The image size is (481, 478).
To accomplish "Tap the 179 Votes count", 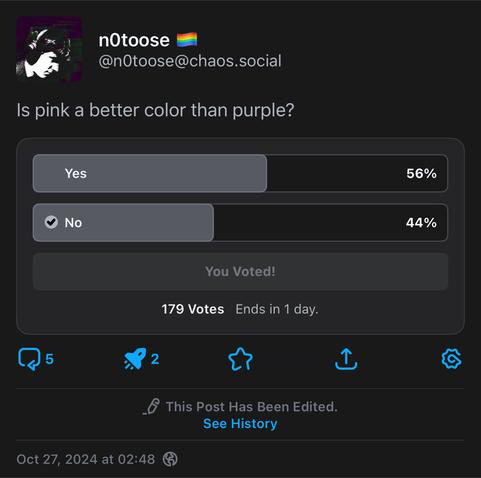I will [x=193, y=309].
